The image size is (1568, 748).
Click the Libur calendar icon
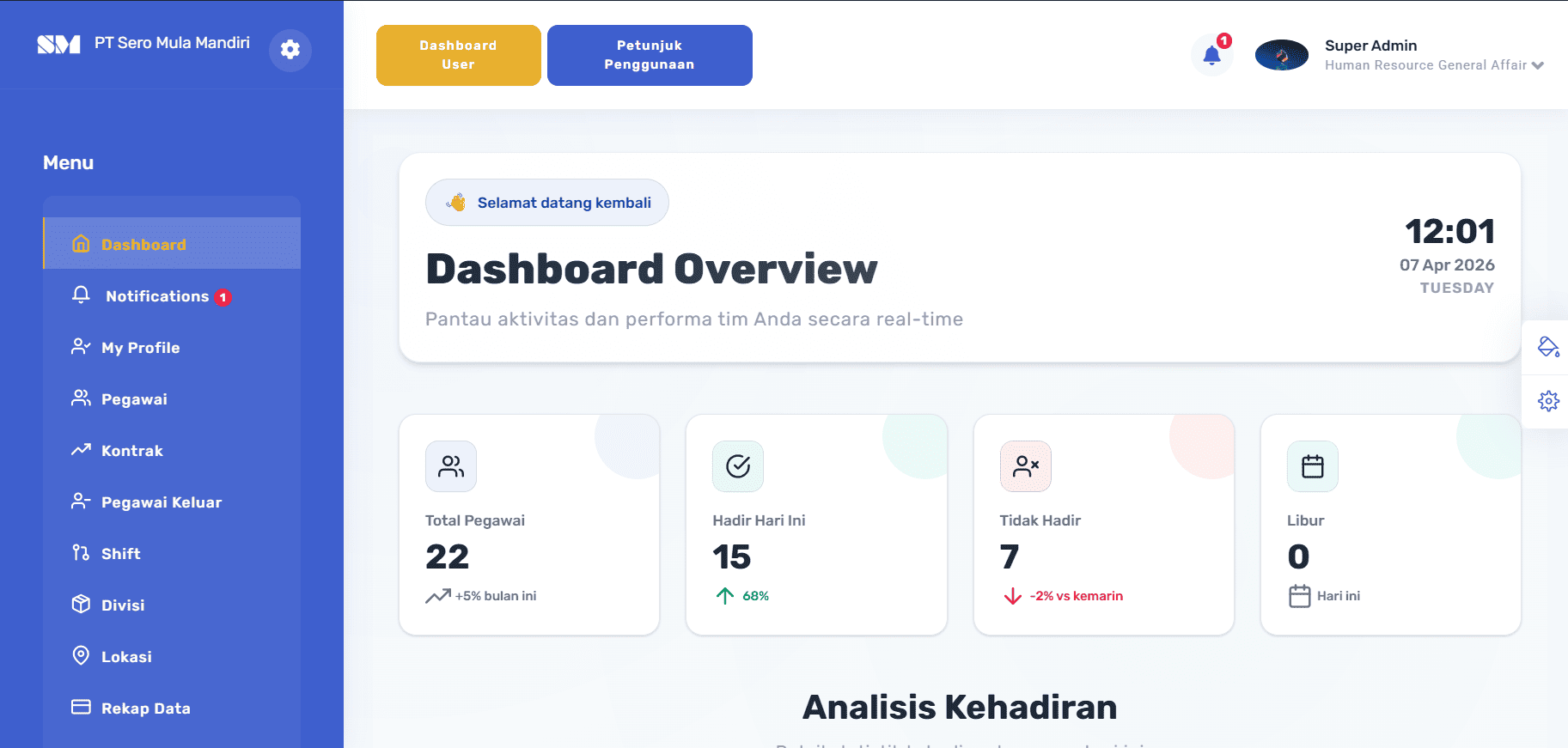1313,466
